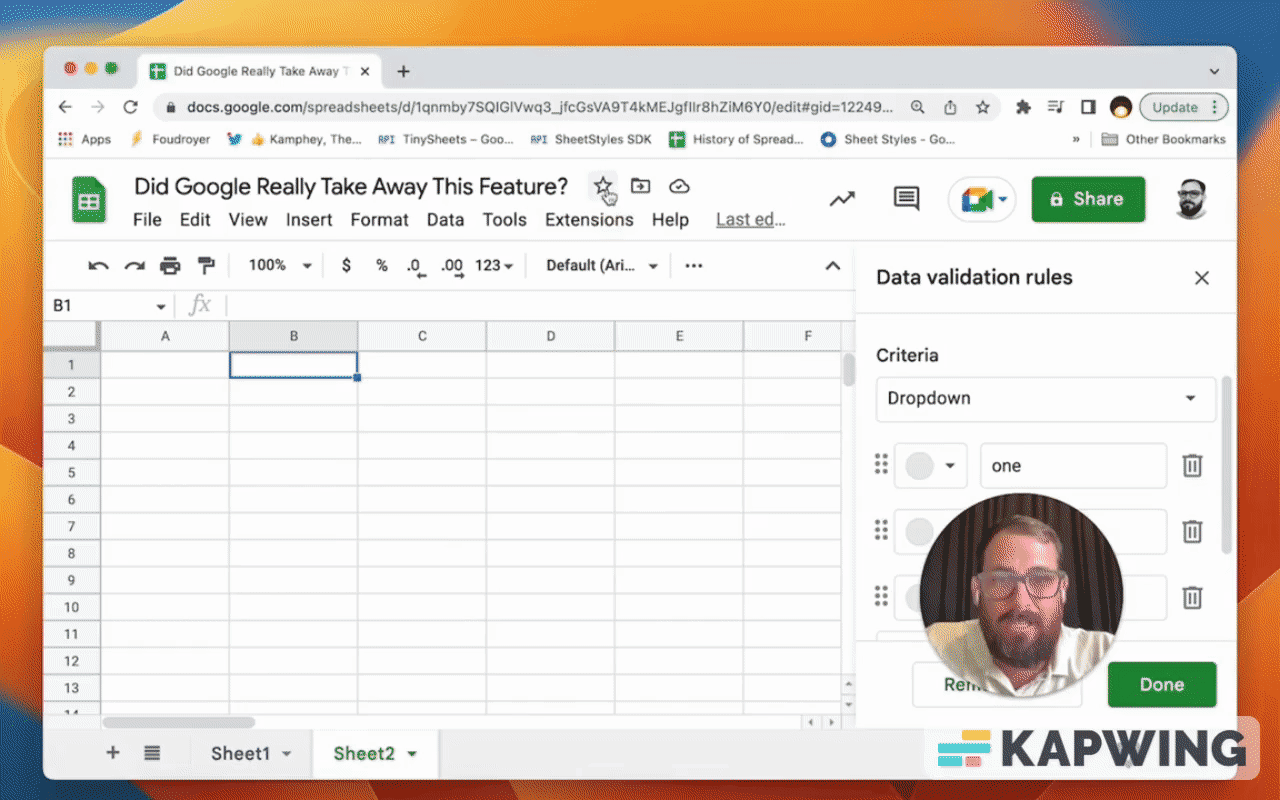Open the all sheets list icon
The image size is (1280, 800).
click(x=152, y=753)
